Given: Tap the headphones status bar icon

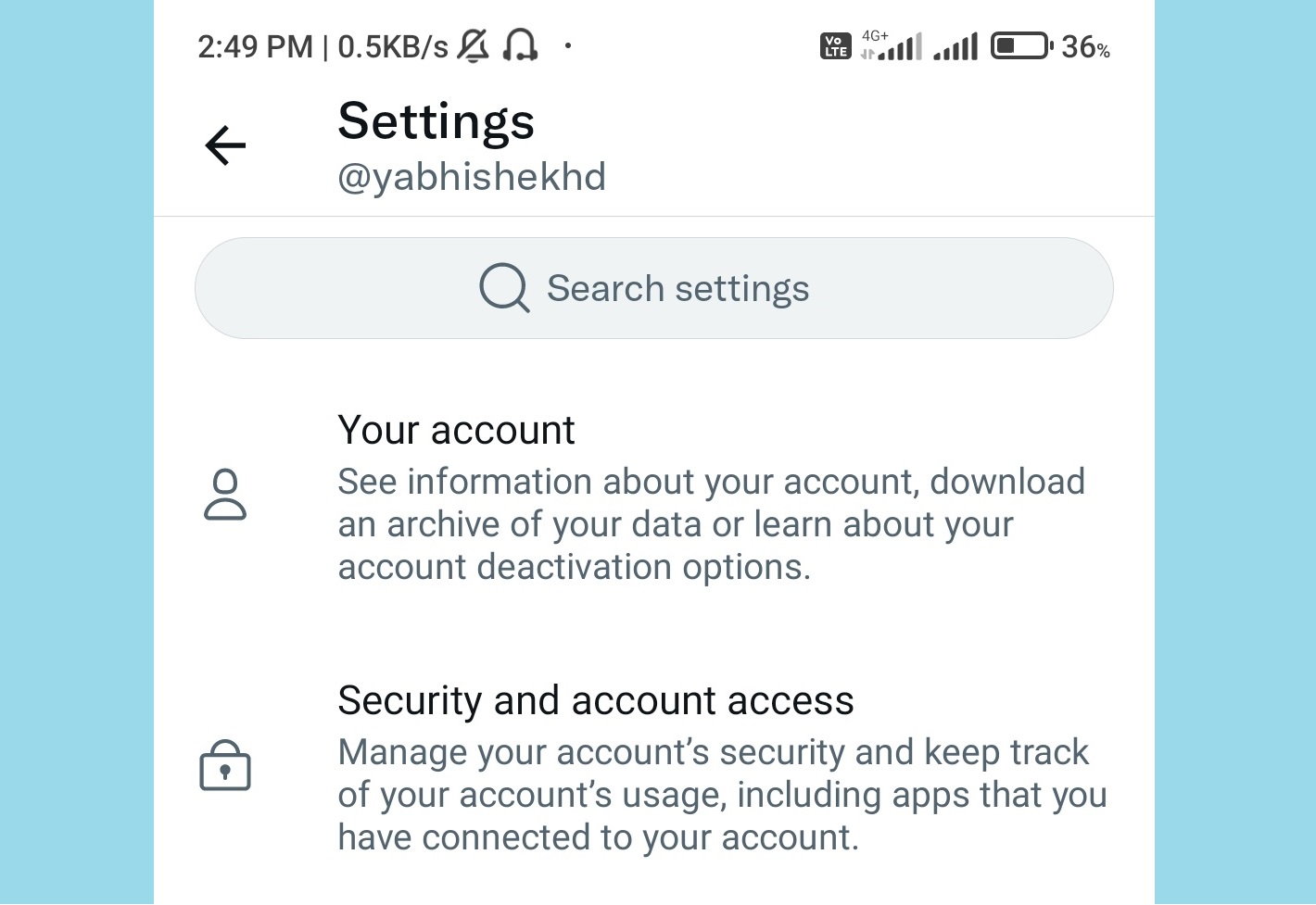Looking at the screenshot, I should point(520,45).
